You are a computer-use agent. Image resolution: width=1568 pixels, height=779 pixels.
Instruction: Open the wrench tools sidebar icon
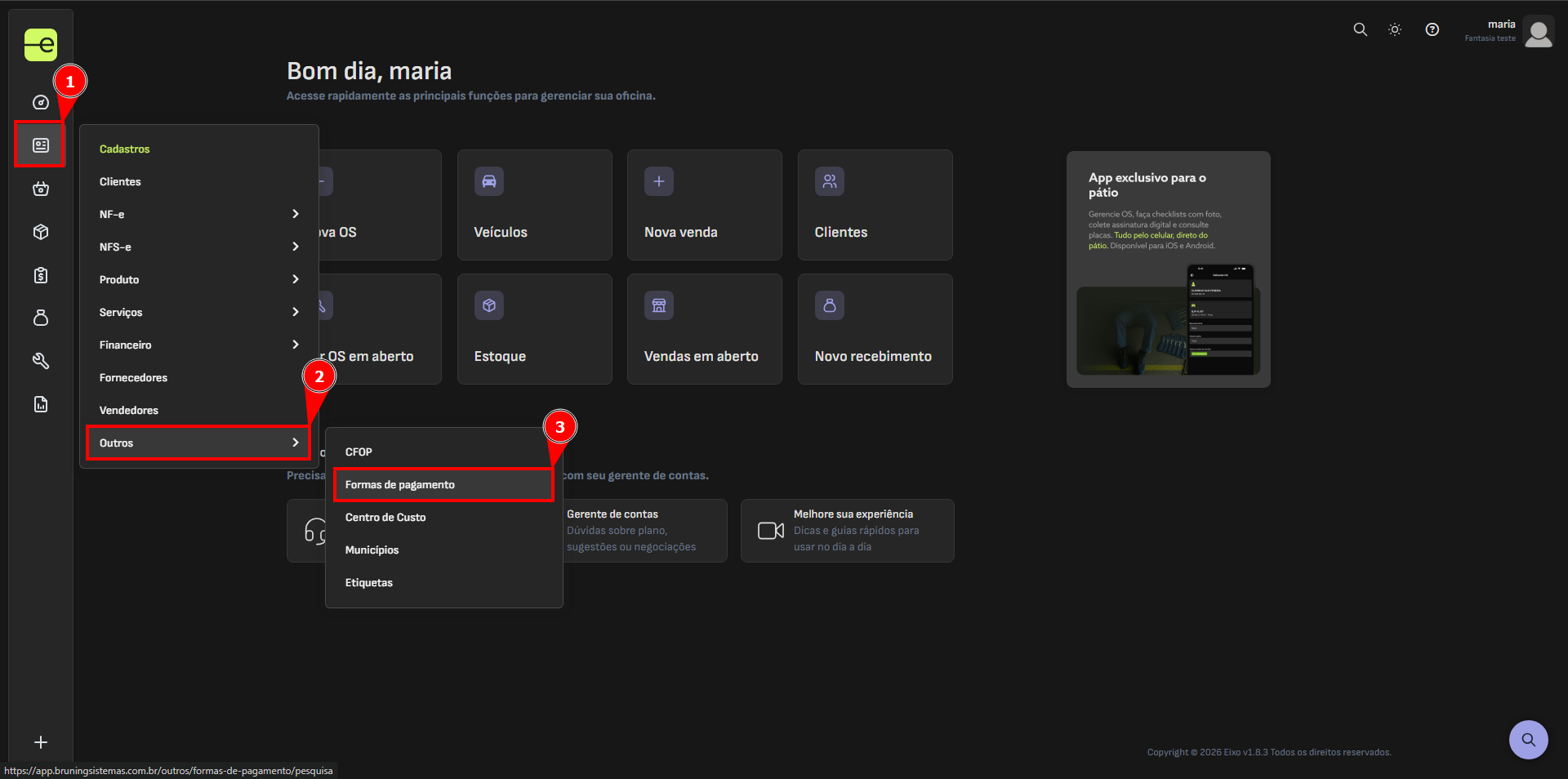click(41, 361)
